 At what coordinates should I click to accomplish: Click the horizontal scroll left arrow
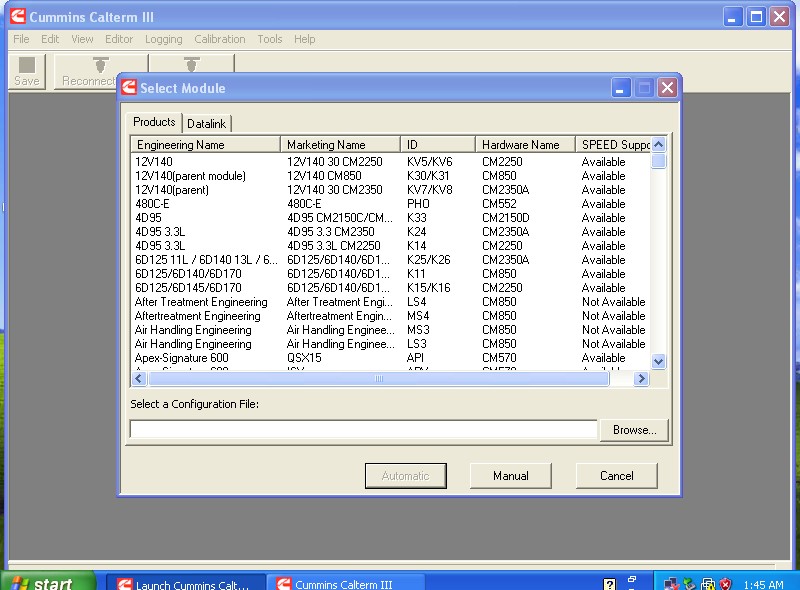click(139, 379)
